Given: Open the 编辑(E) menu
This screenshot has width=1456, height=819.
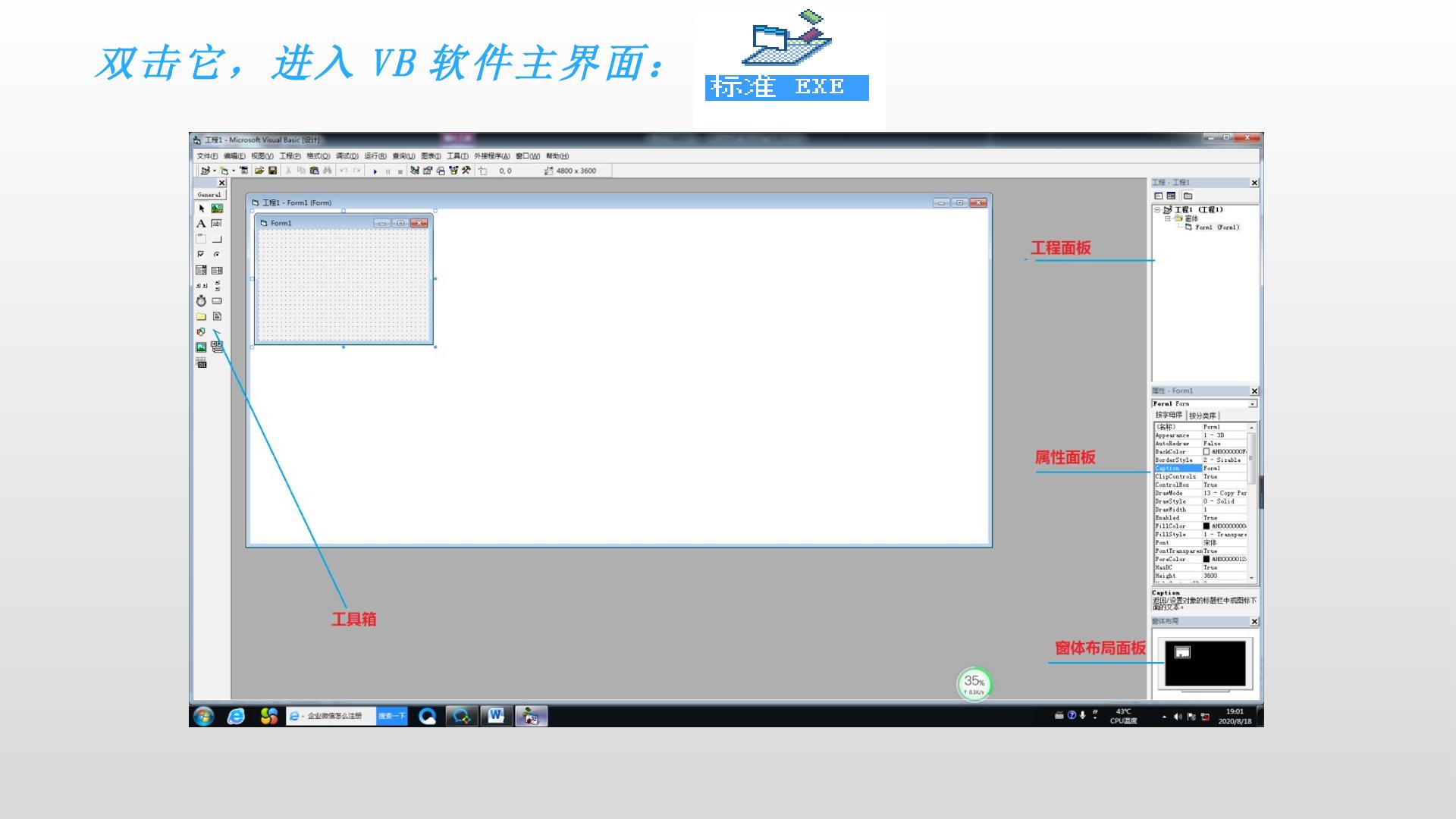Looking at the screenshot, I should click(x=234, y=156).
